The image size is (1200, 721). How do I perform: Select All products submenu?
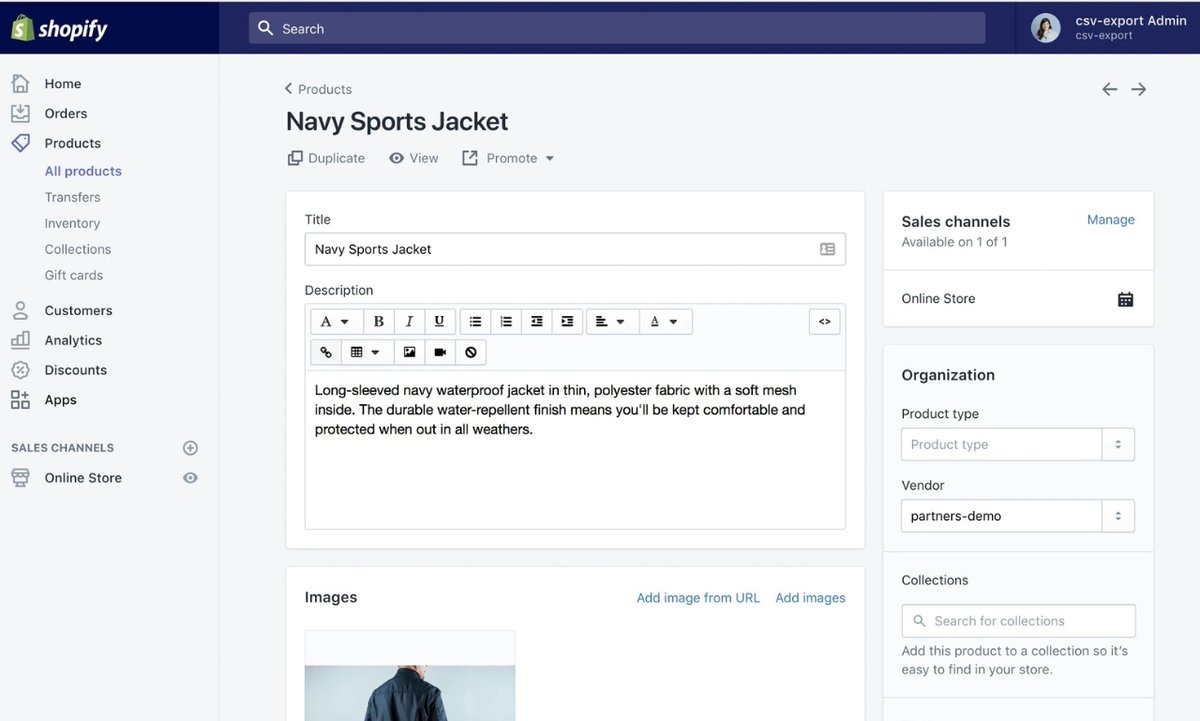click(83, 171)
